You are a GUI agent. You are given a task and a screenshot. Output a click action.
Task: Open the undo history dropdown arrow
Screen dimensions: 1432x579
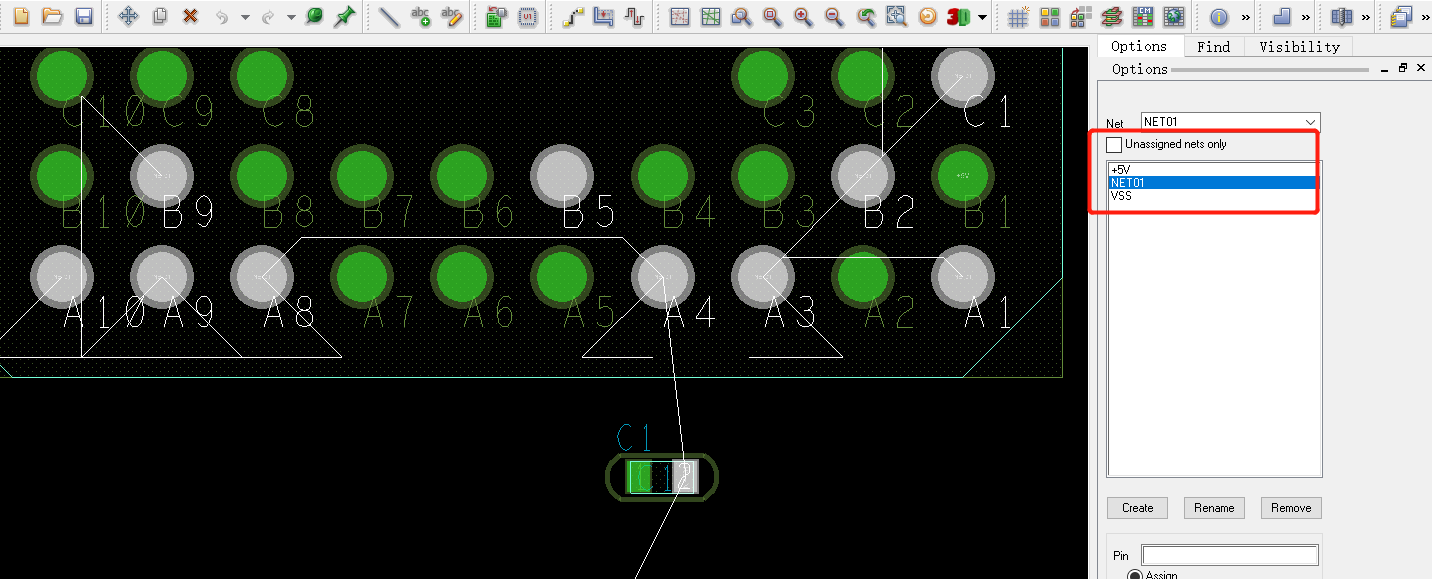tap(245, 17)
